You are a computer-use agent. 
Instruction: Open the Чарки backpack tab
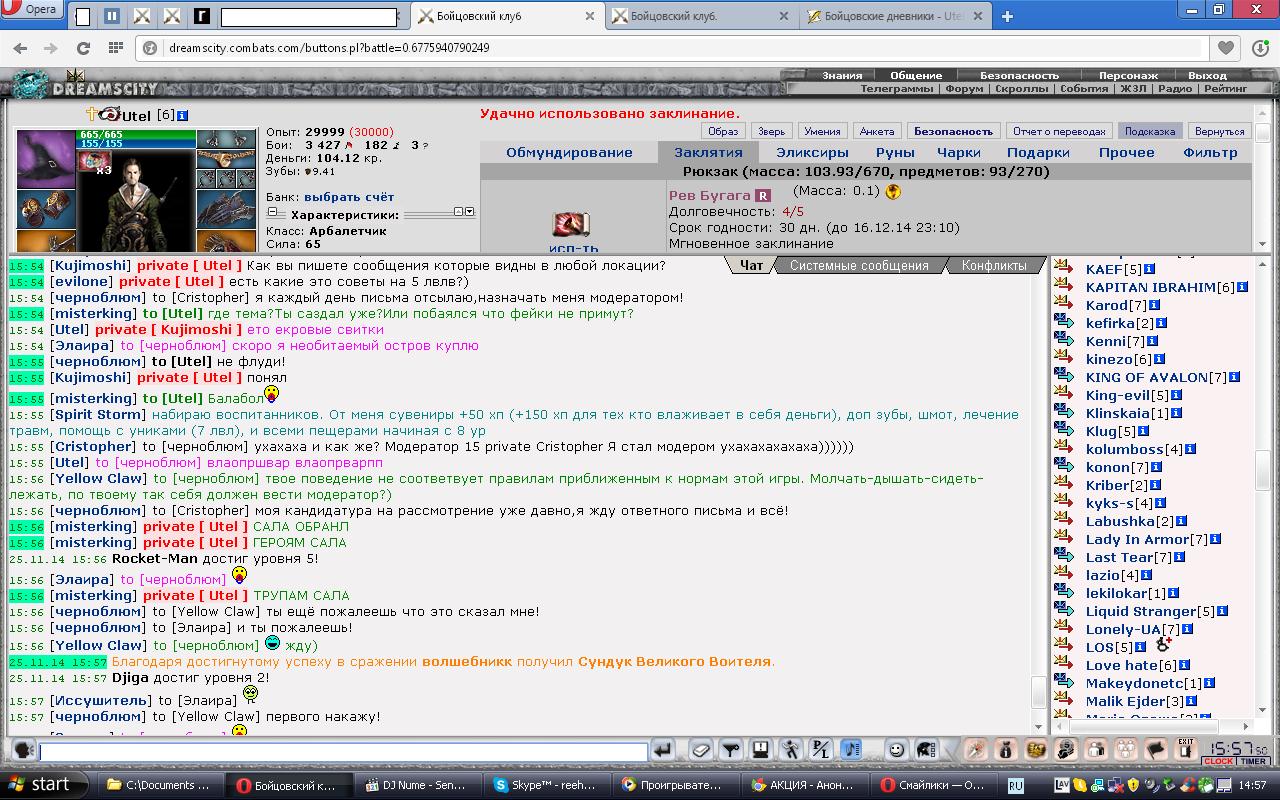tap(958, 152)
